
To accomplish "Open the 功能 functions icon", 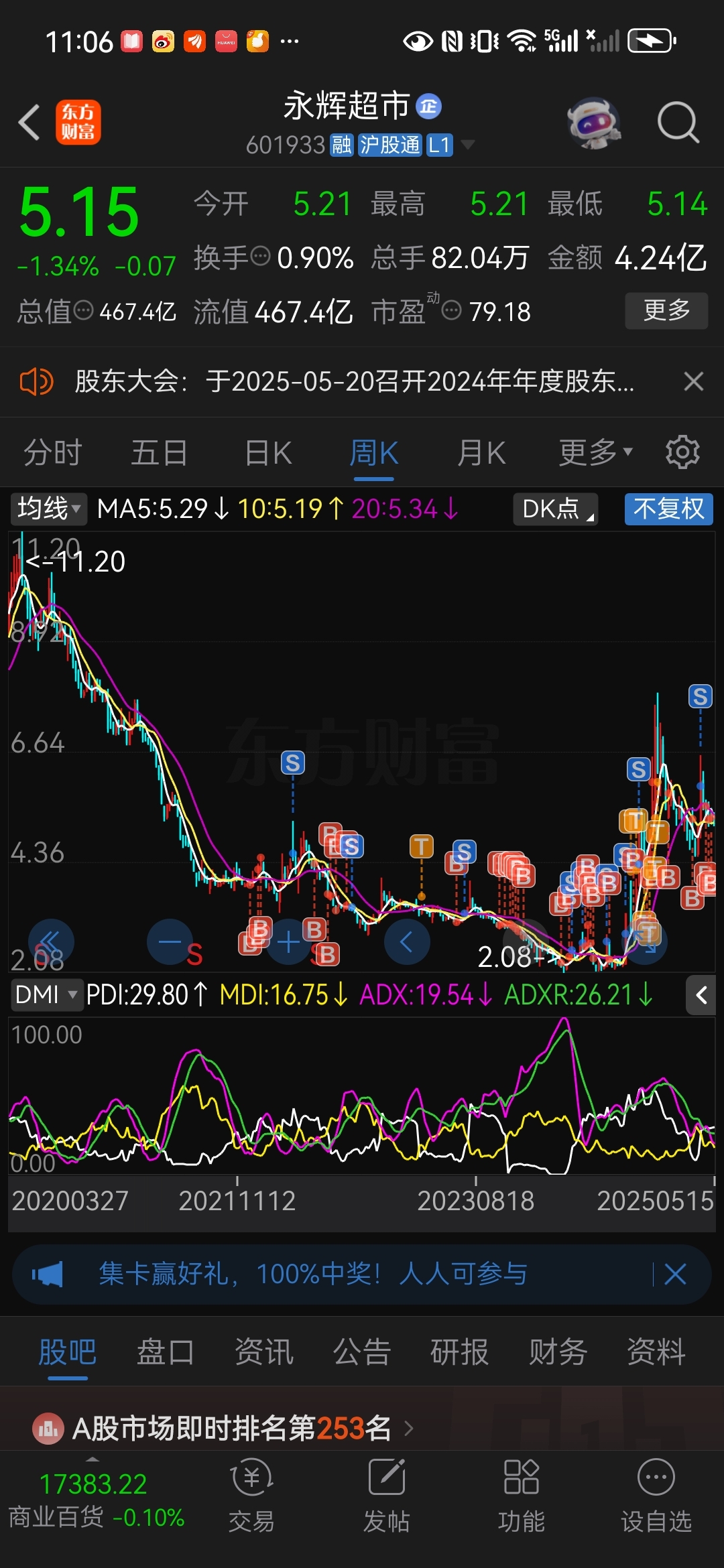I will pyautogui.click(x=522, y=1497).
